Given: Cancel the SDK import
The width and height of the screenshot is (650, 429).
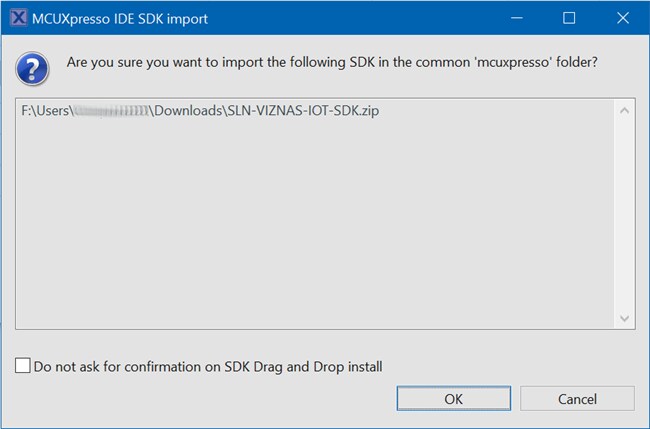Looking at the screenshot, I should click(x=577, y=398).
